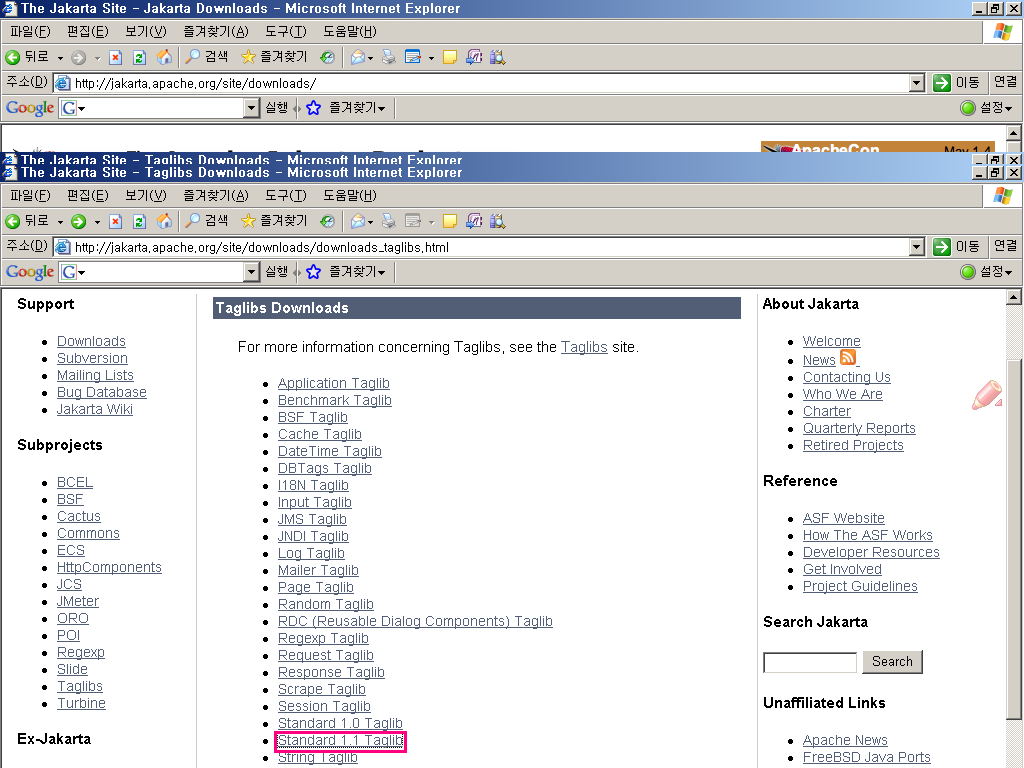Expand the address bar dropdown for the downloads_taglibs.html URL
The width and height of the screenshot is (1024, 768).
pos(917,247)
